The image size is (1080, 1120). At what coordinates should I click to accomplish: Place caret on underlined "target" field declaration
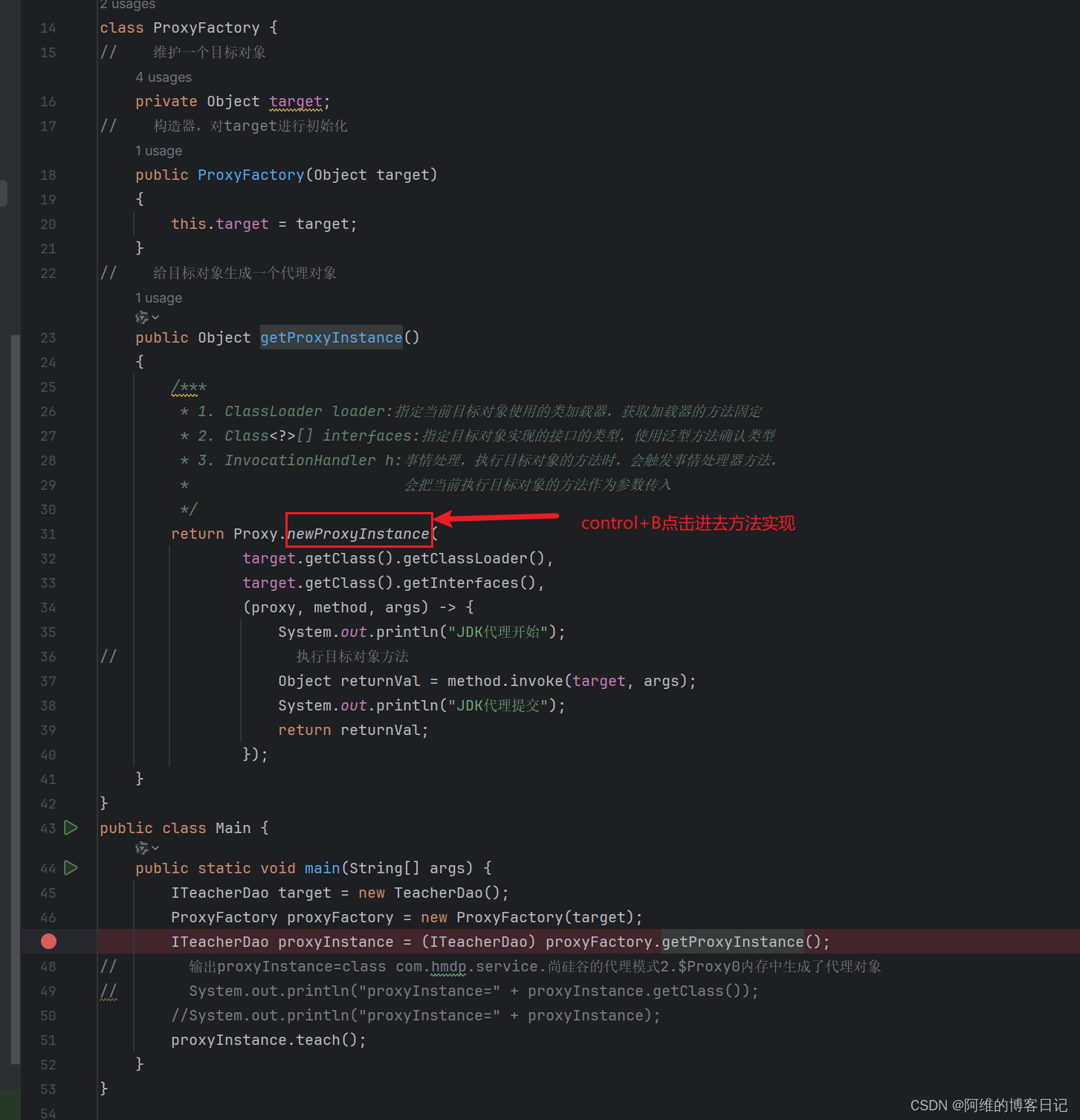pos(296,101)
